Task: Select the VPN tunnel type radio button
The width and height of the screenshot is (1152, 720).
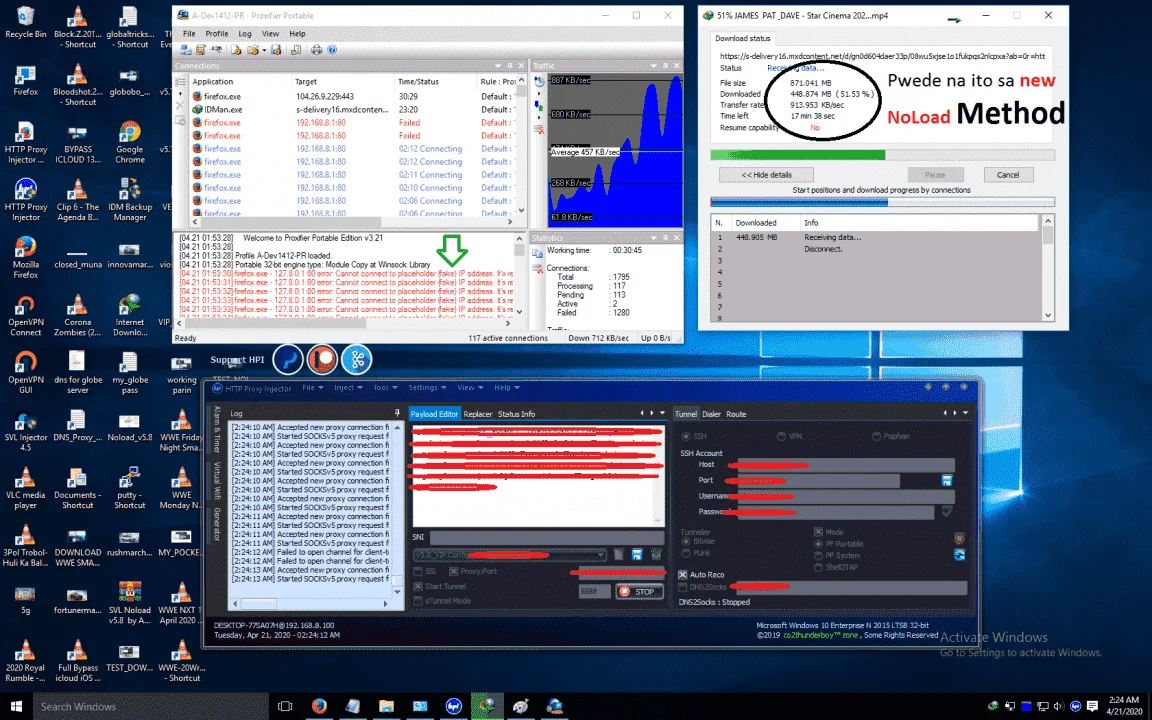Action: 781,436
